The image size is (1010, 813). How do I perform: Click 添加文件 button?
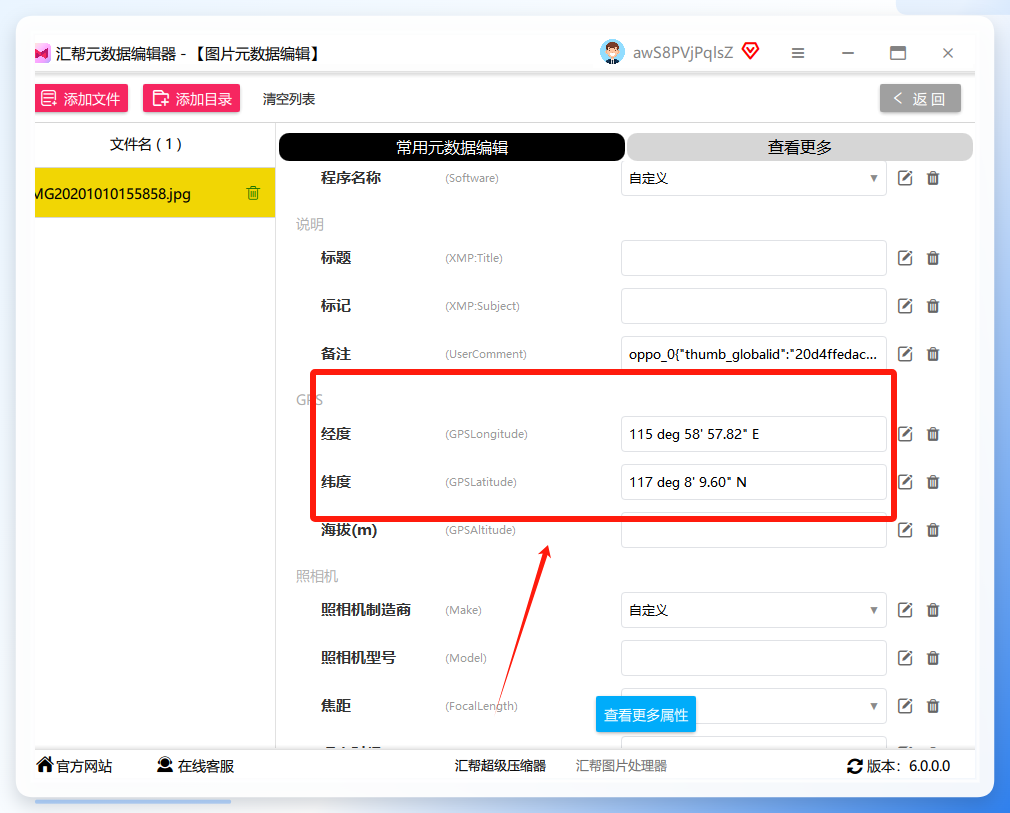click(81, 99)
